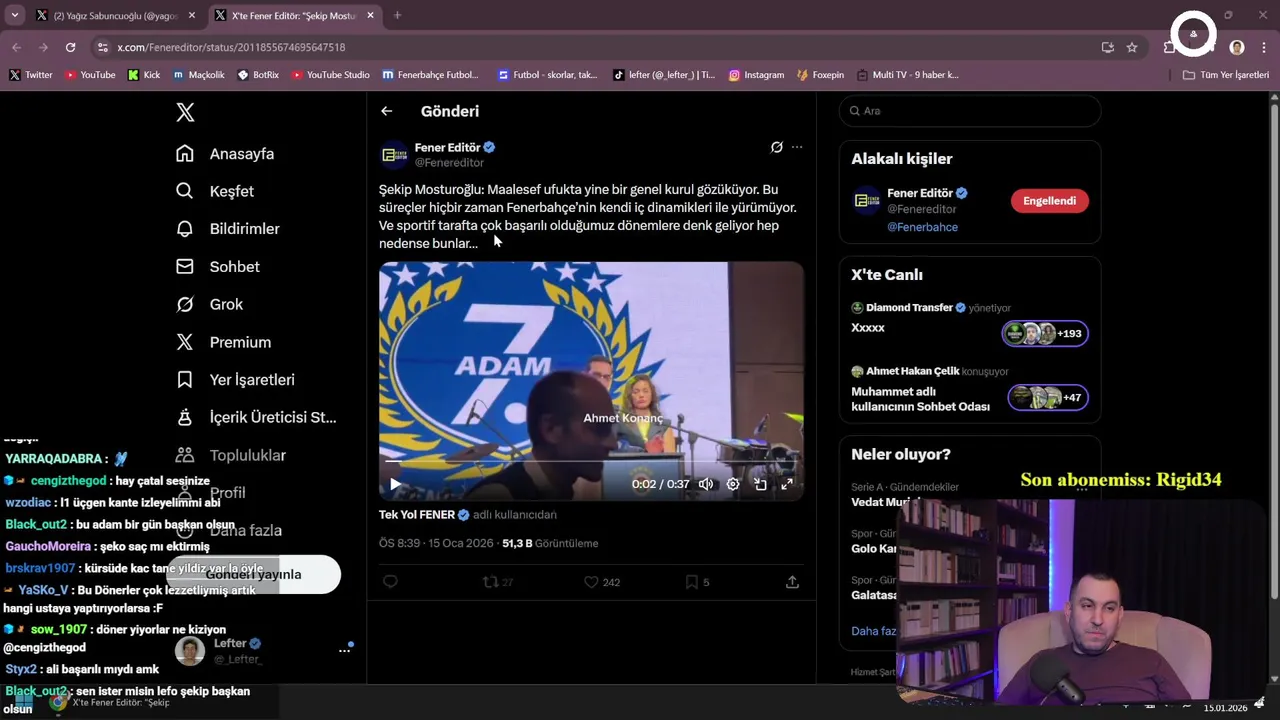
Task: Click the X logo in the sidebar
Action: tap(185, 112)
